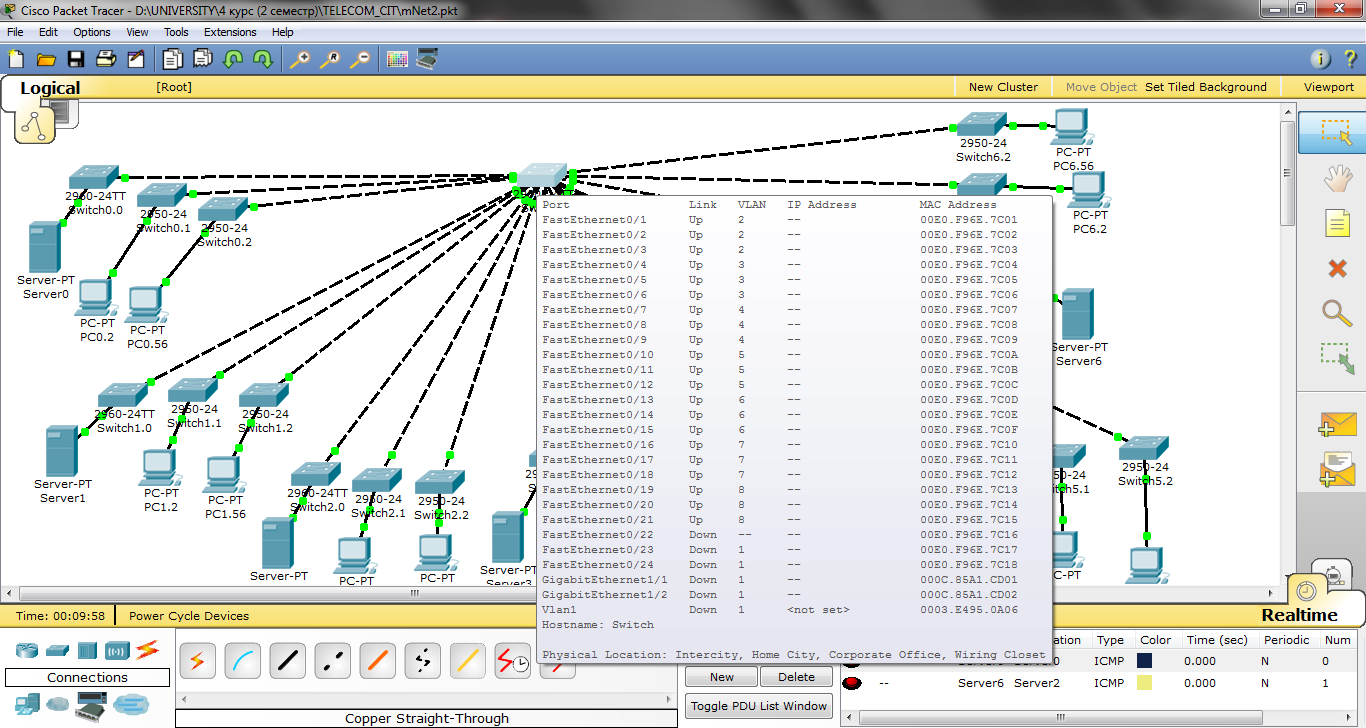Viewport: 1366px width, 728px height.
Task: Zoom in with the plus magnifier
Action: click(299, 59)
